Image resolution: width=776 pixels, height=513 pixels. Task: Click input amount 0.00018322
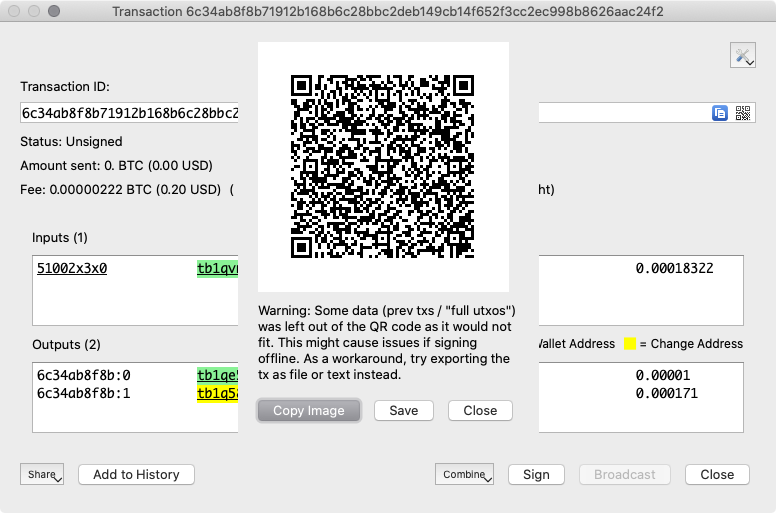[675, 268]
